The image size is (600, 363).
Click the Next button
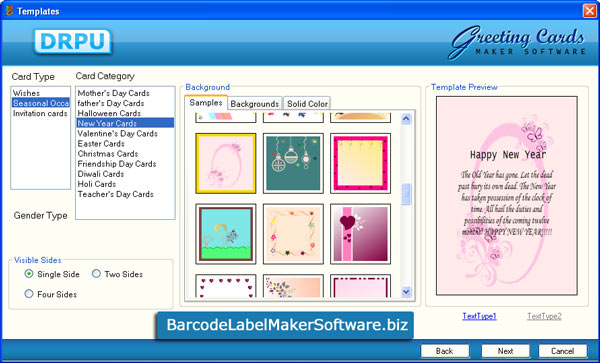pyautogui.click(x=505, y=351)
